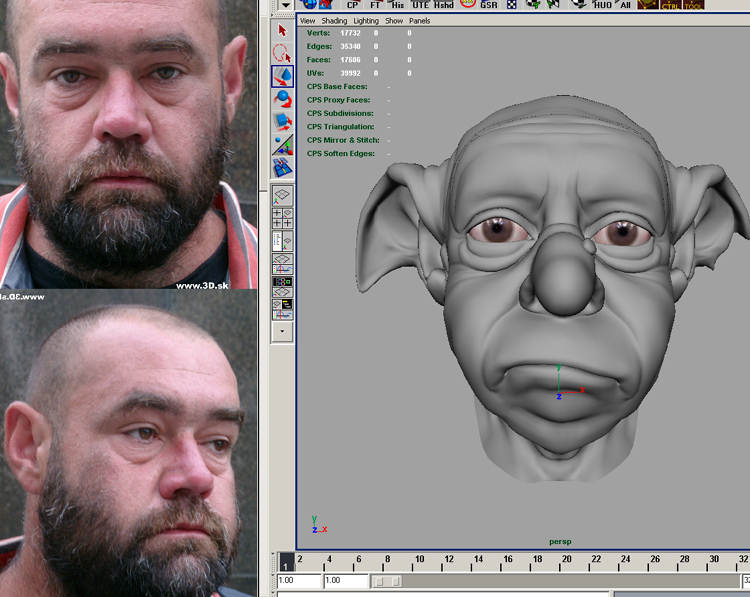This screenshot has height=597, width=750.
Task: Select the arrow Select tool
Action: tap(283, 30)
